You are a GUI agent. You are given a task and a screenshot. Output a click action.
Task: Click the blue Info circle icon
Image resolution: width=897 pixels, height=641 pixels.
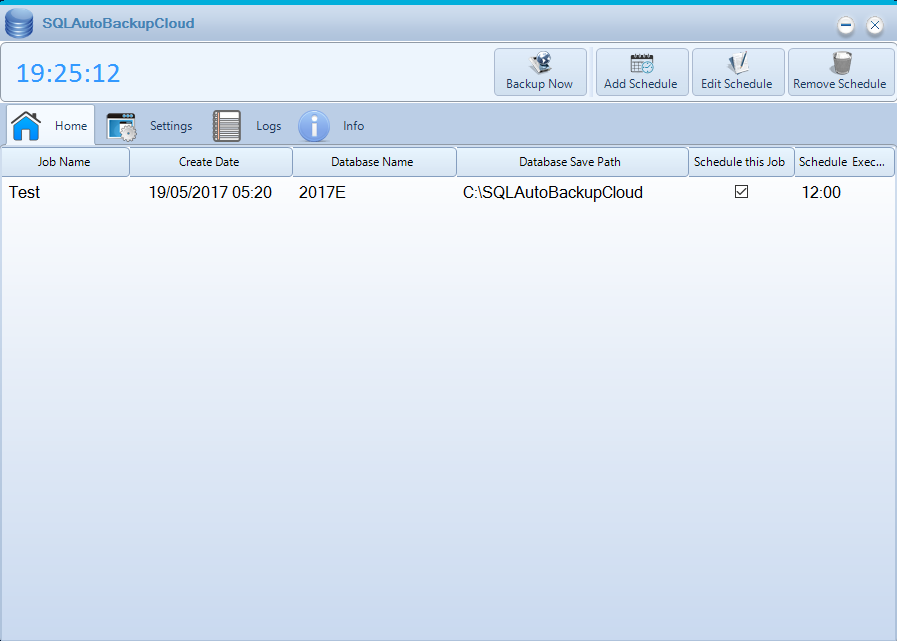314,126
